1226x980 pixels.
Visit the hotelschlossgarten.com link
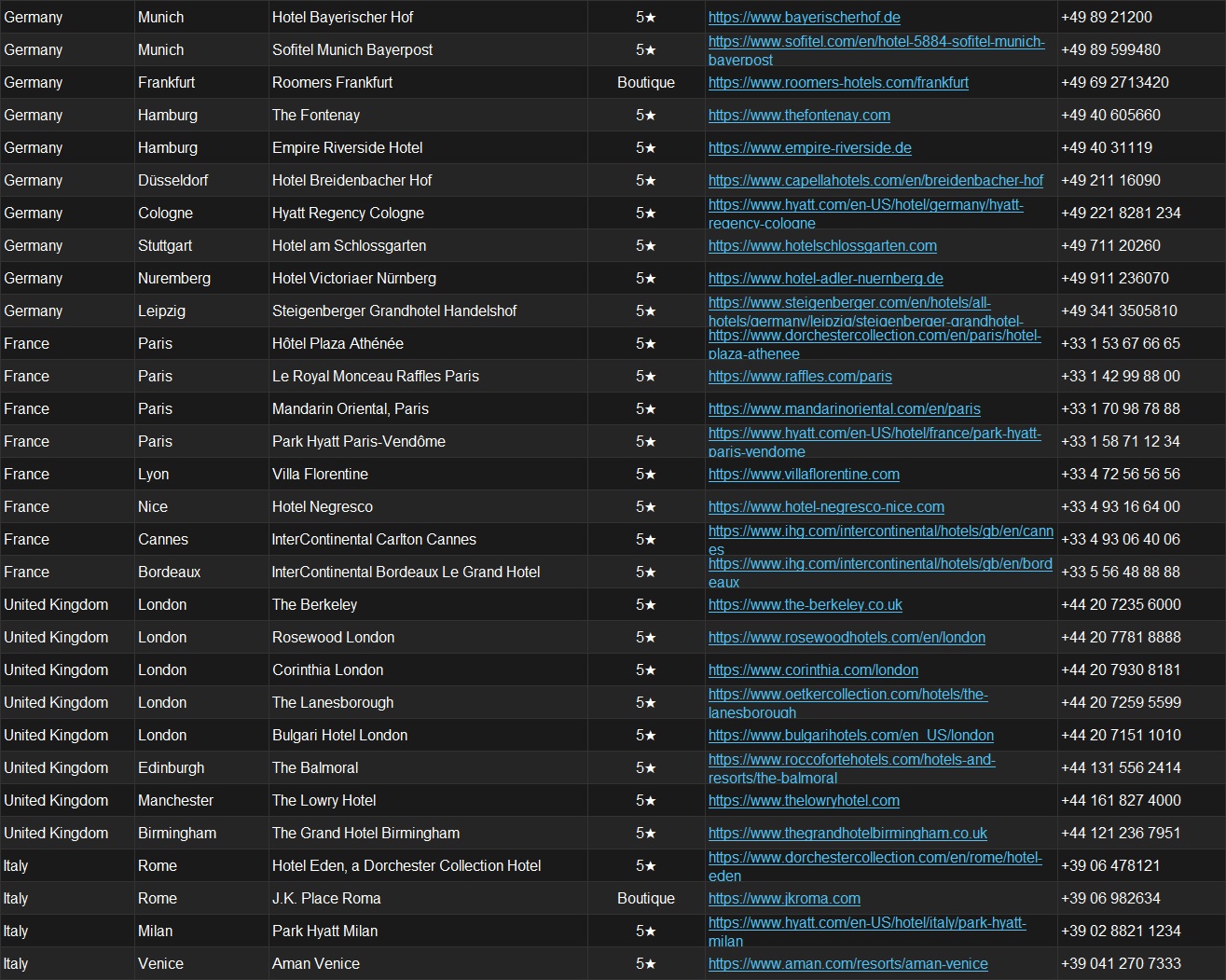pyautogui.click(x=822, y=245)
